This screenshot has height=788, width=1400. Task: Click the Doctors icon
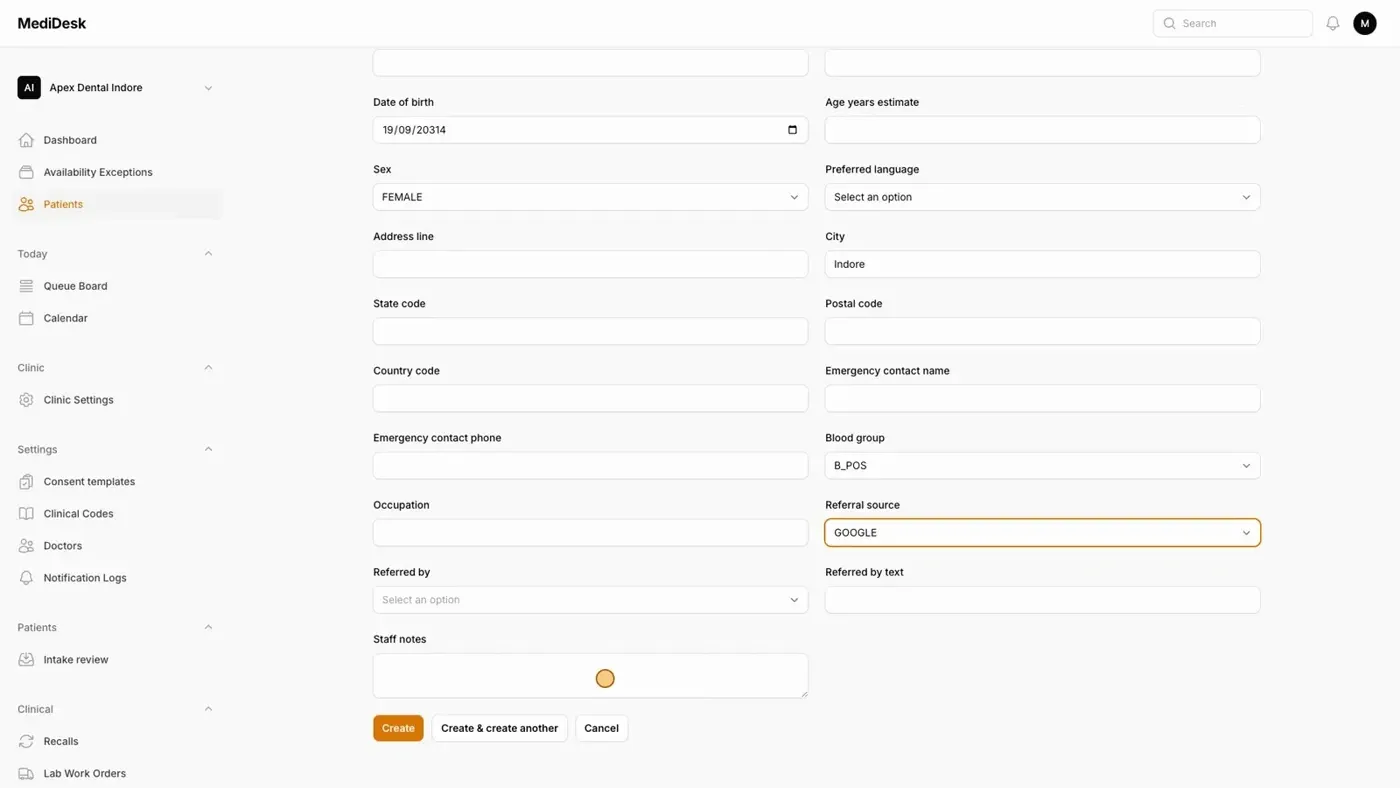26,546
